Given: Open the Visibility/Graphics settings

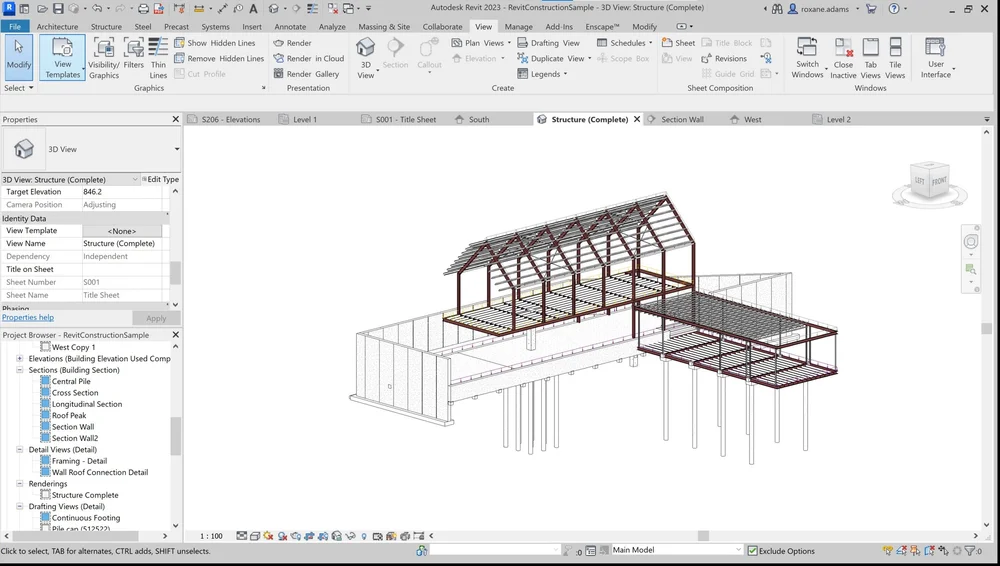Looking at the screenshot, I should tap(104, 55).
